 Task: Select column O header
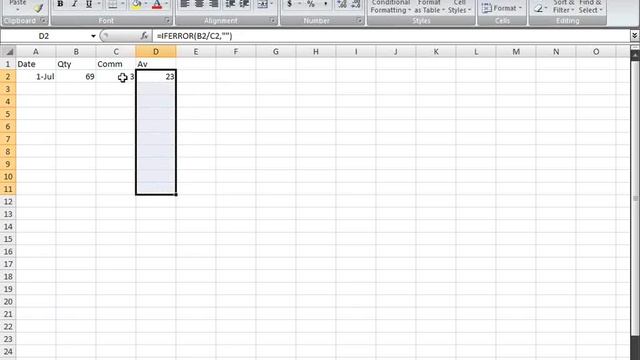coord(596,51)
